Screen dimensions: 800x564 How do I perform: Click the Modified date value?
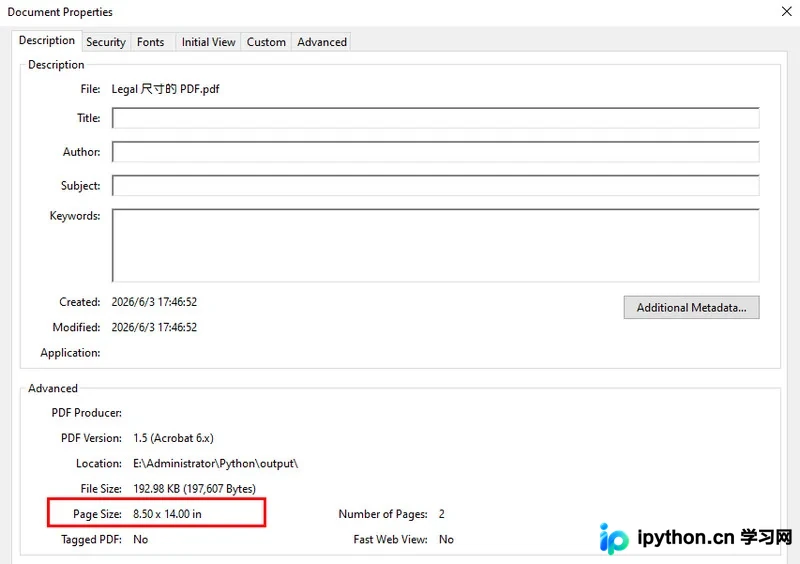point(154,327)
